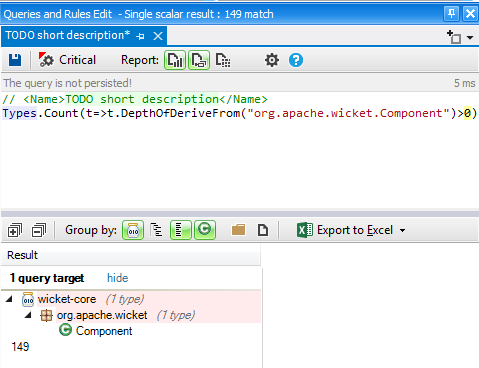Close the TODO short description tab
Viewport: 479px width, 368px height.
[x=158, y=36]
